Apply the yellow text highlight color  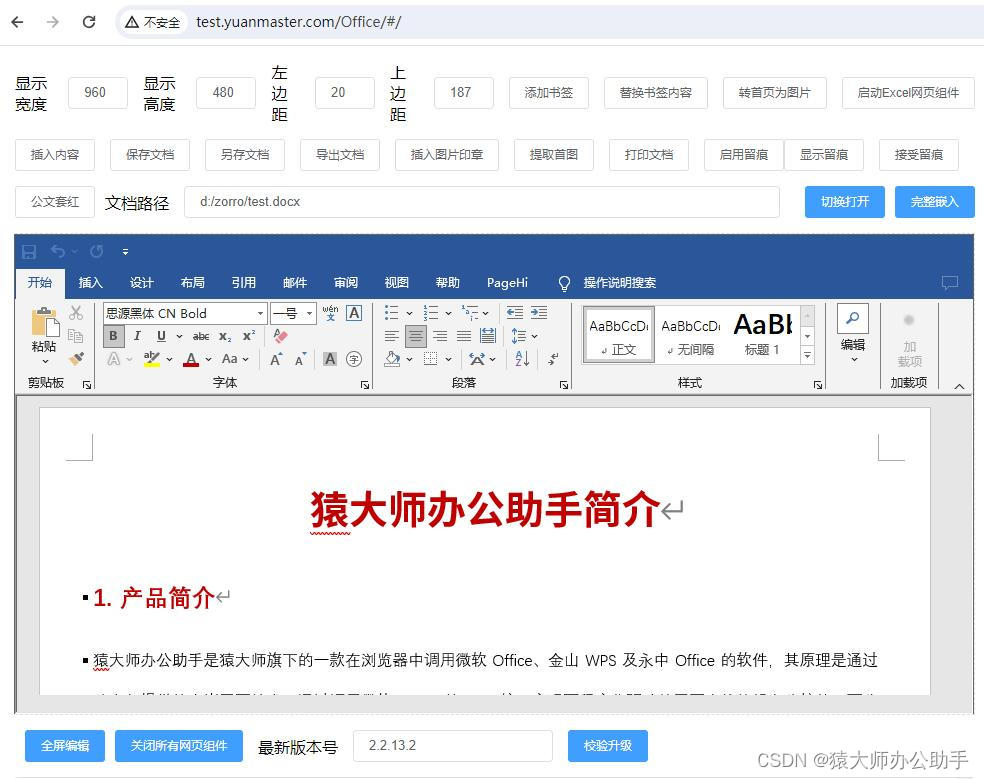(152, 359)
